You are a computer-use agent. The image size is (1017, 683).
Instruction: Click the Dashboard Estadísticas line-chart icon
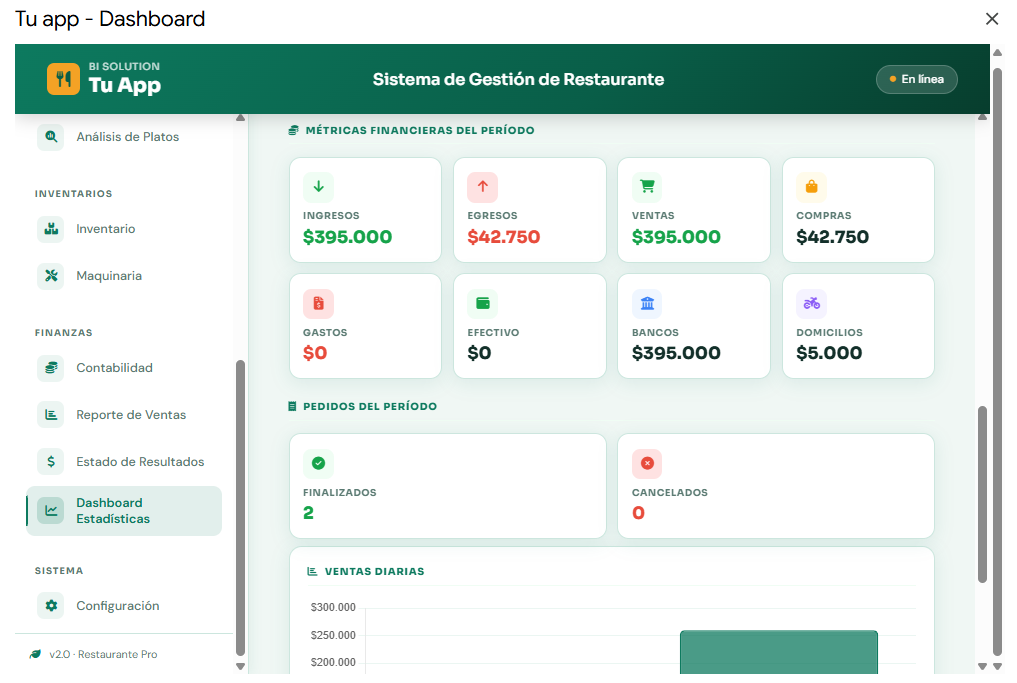(51, 510)
